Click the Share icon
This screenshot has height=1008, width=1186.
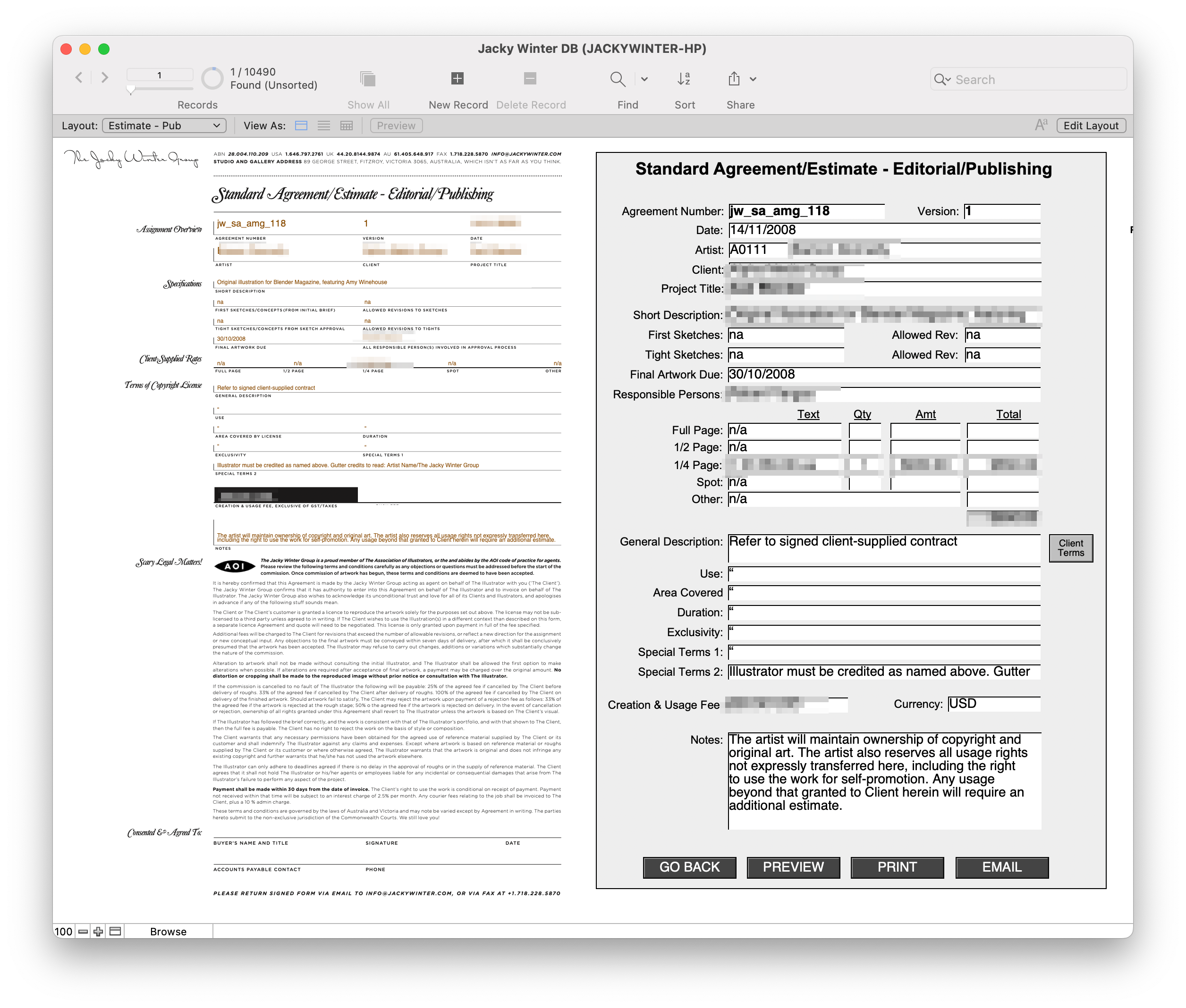(x=734, y=79)
